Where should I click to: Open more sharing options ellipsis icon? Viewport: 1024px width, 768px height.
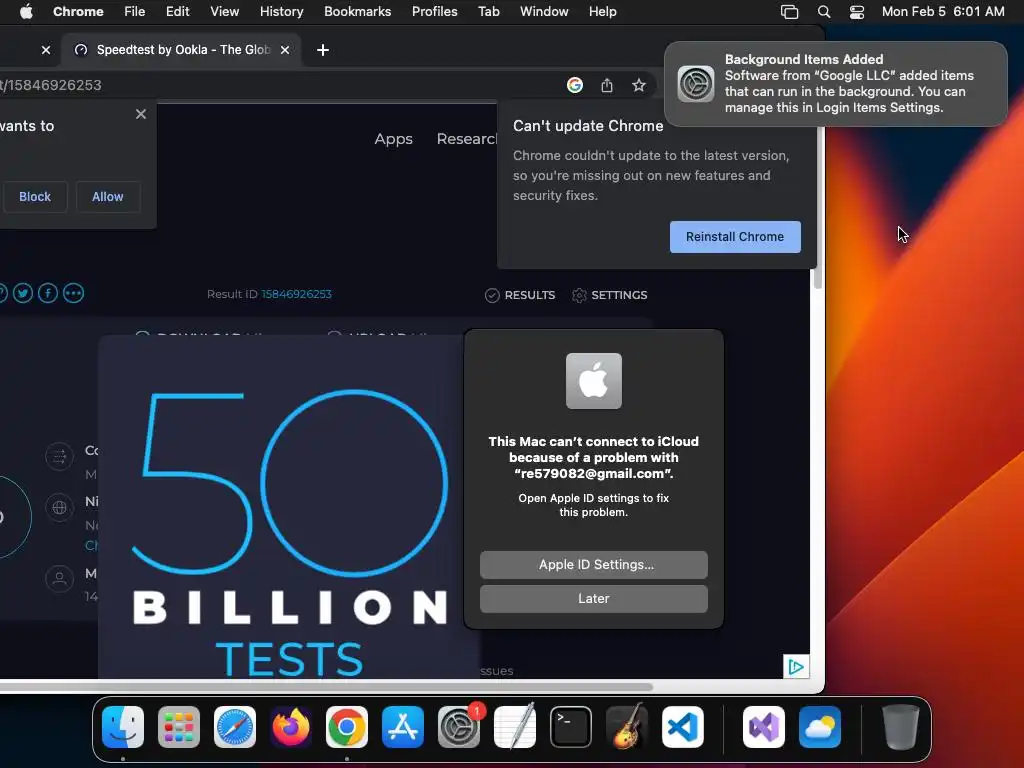coord(73,293)
